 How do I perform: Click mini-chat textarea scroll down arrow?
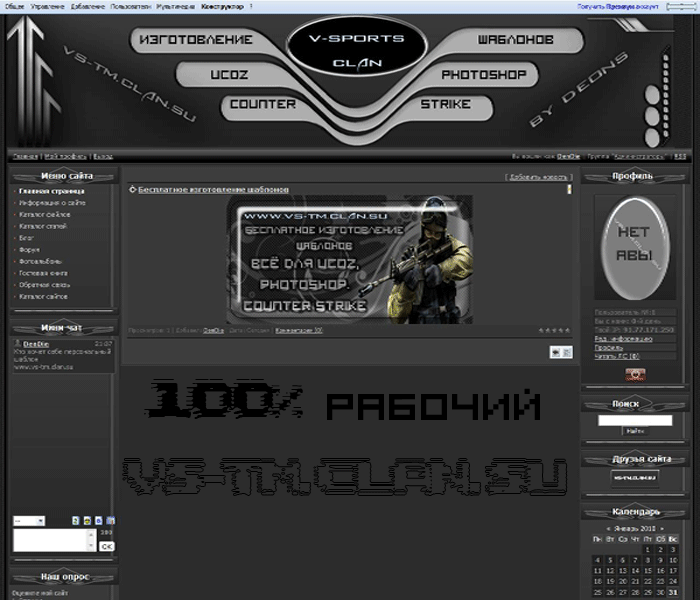coord(92,546)
